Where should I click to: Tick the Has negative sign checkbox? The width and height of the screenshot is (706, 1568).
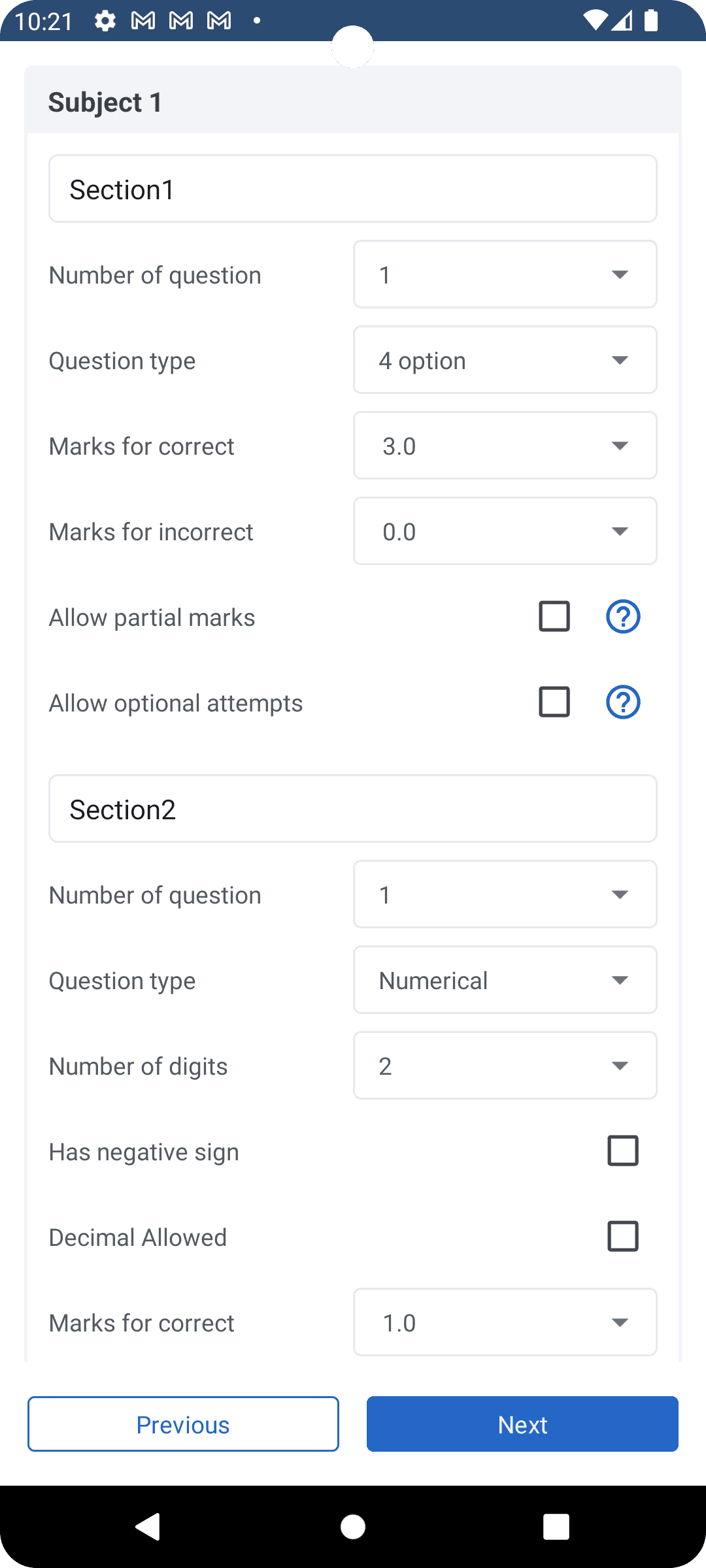pyautogui.click(x=622, y=1151)
